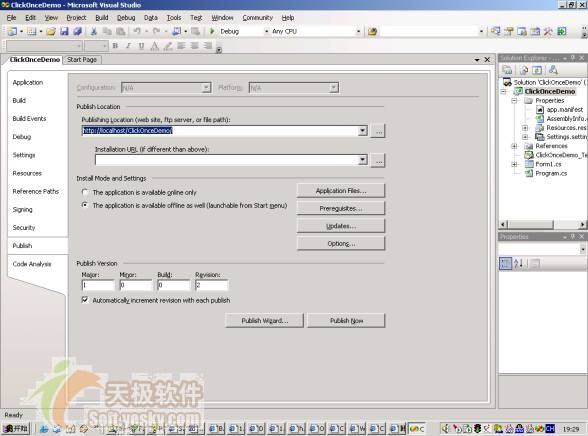Click the Italic formatting icon
This screenshot has width=588, height=436.
click(x=128, y=46)
